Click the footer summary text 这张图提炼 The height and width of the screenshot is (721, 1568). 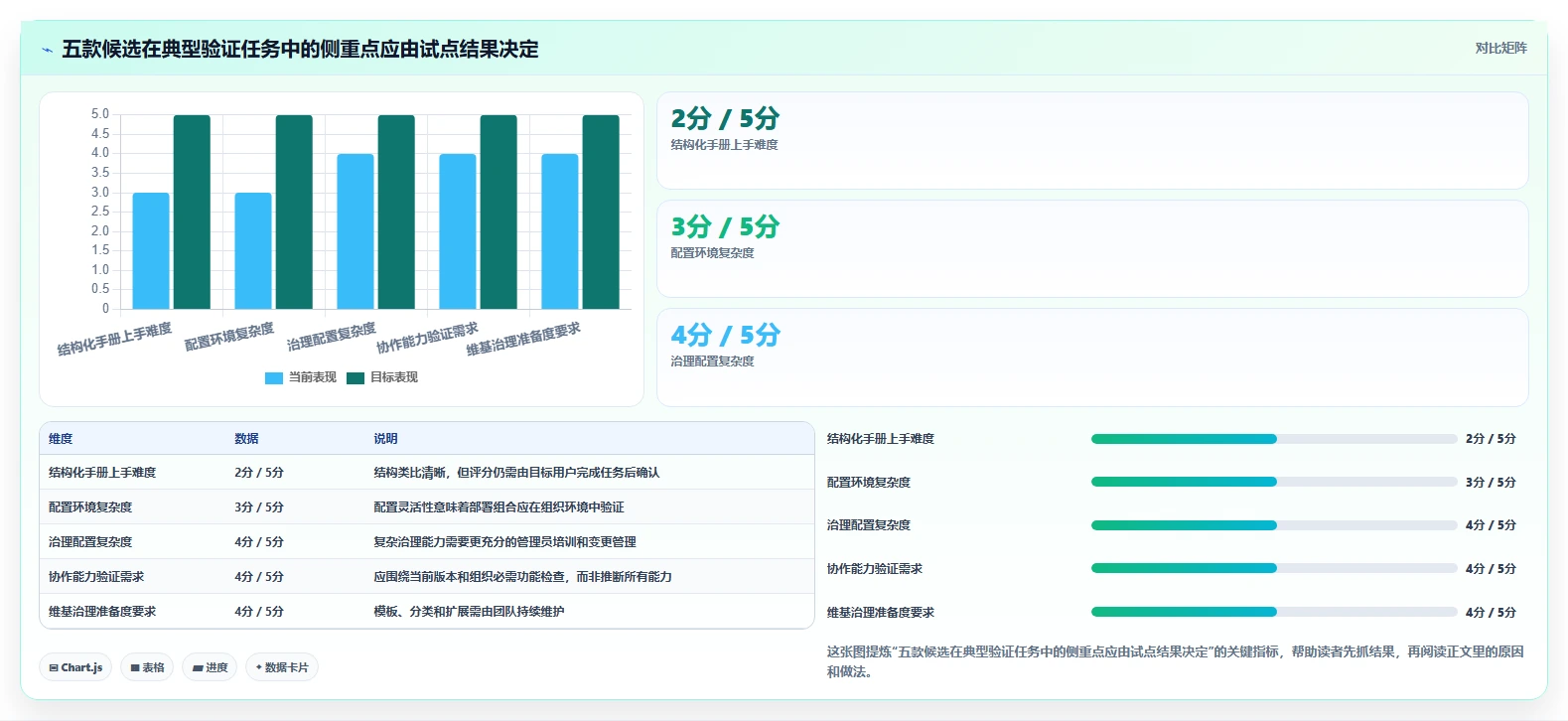tap(1176, 661)
